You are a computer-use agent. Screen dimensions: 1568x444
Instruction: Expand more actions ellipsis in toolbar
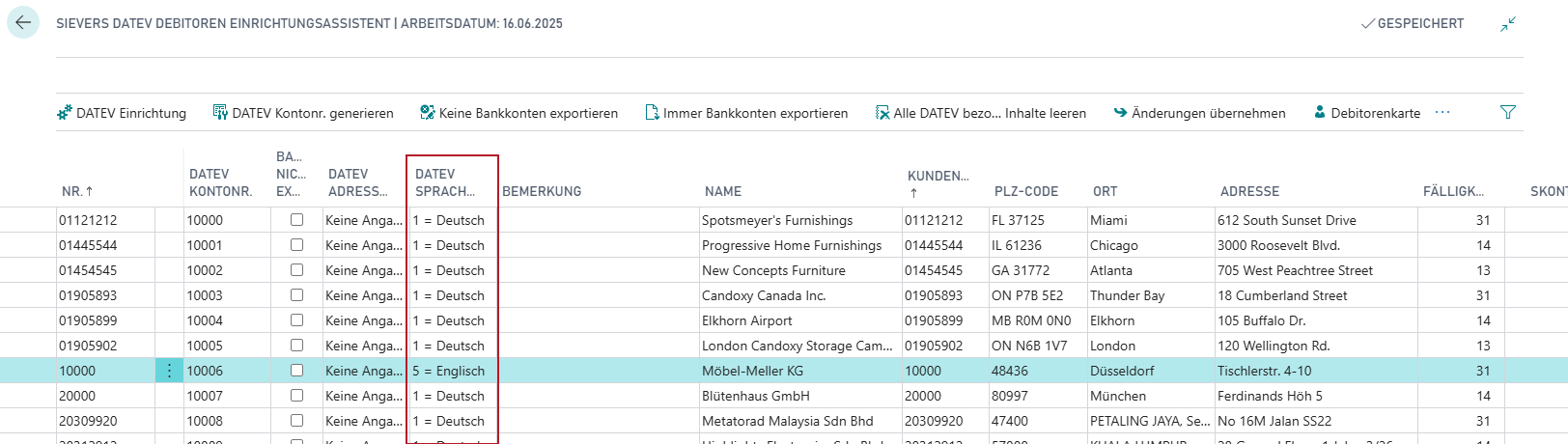click(1442, 113)
